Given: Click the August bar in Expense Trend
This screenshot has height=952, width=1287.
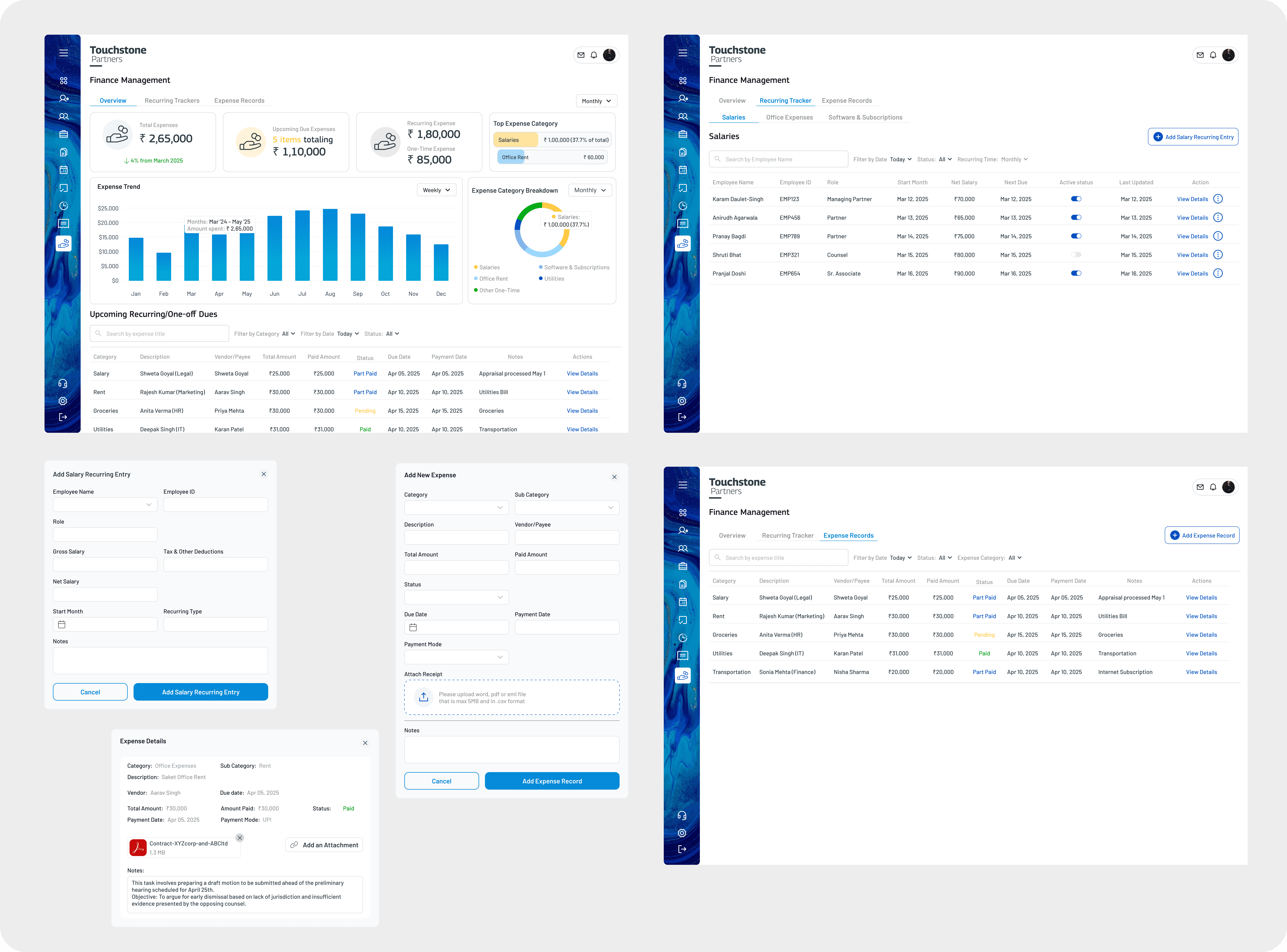Looking at the screenshot, I should click(x=330, y=245).
